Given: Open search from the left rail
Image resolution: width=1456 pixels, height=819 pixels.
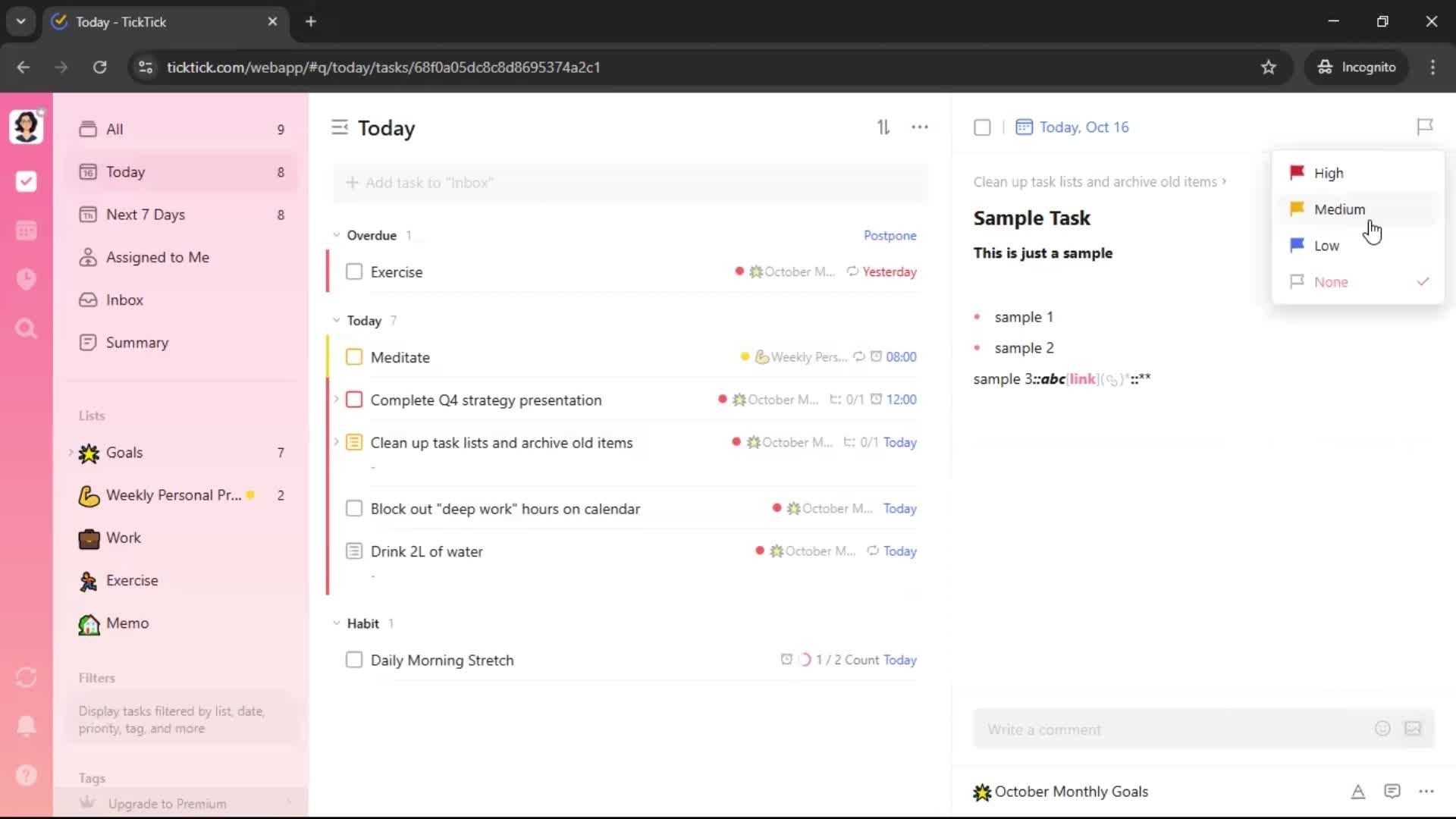Looking at the screenshot, I should coord(26,328).
